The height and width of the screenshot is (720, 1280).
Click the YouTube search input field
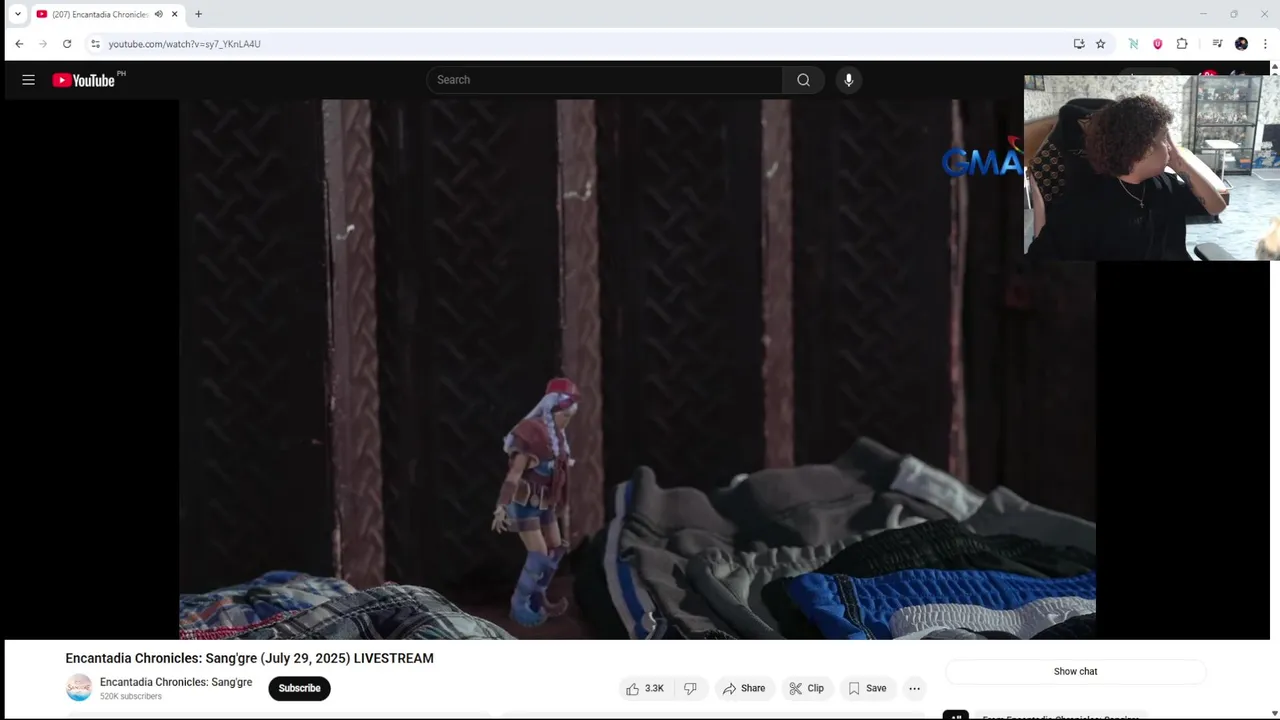(x=605, y=80)
